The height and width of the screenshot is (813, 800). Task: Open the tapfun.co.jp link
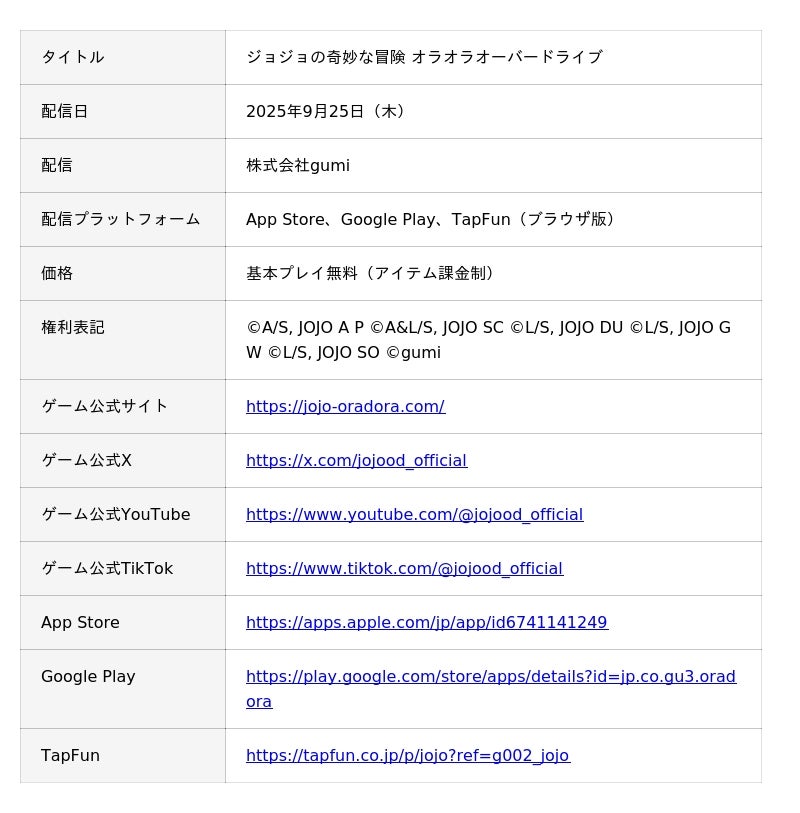point(407,755)
